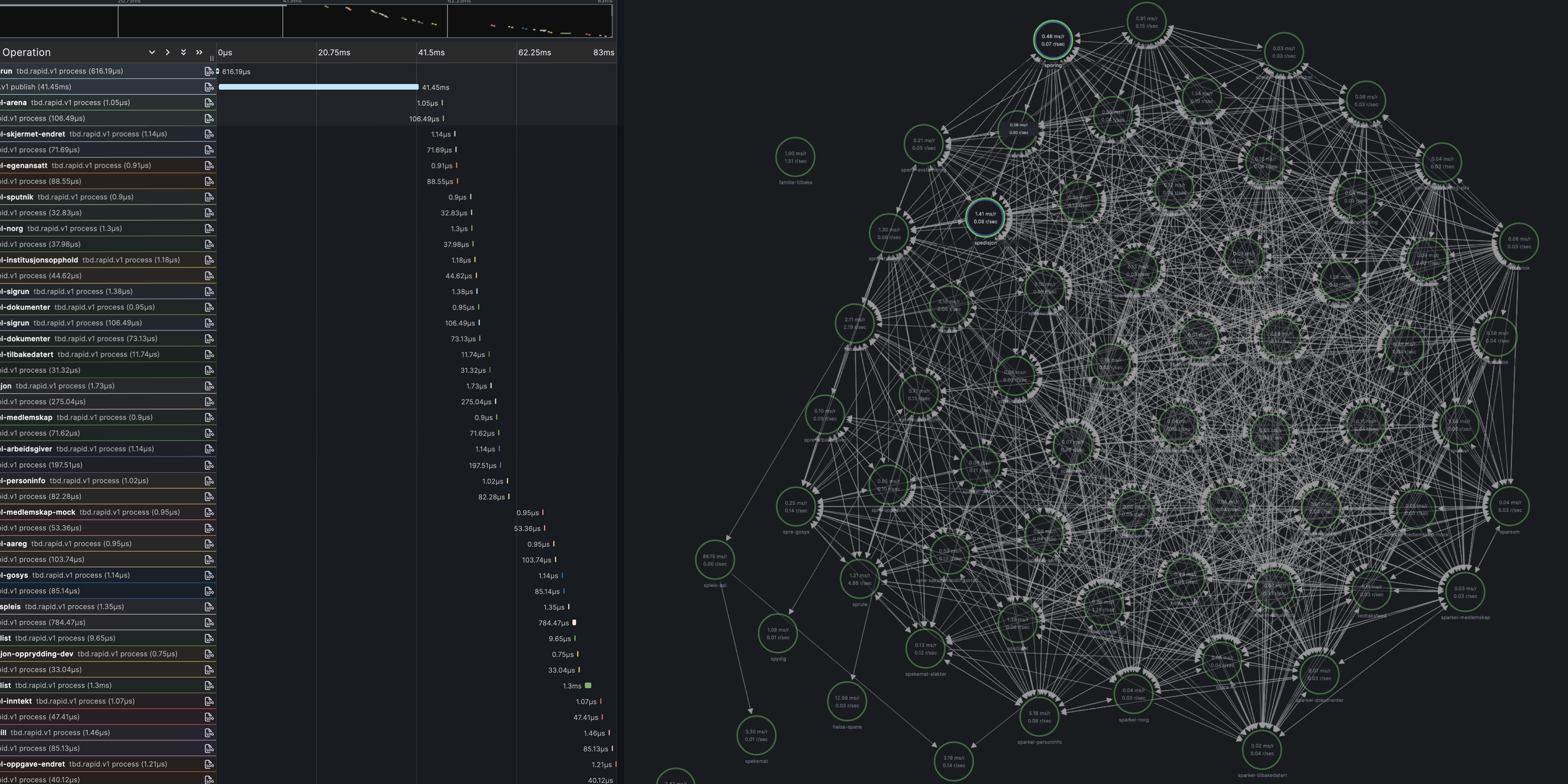Open logs icon for jon-opprydding-dev (0.75µs) row
The height and width of the screenshot is (784, 1568).
[209, 654]
